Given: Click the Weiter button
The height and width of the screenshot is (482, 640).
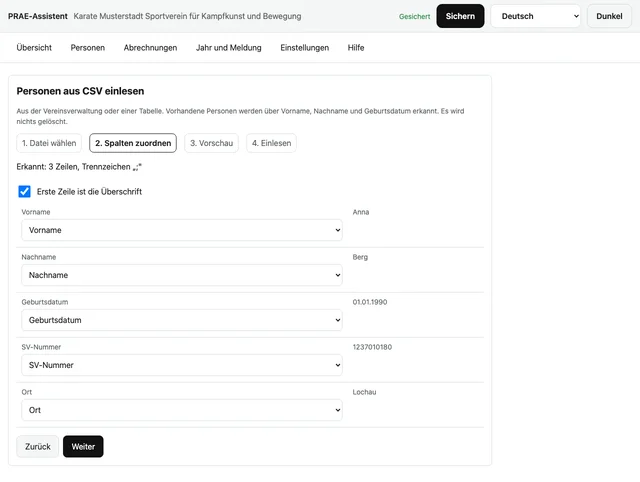Looking at the screenshot, I should [x=83, y=446].
